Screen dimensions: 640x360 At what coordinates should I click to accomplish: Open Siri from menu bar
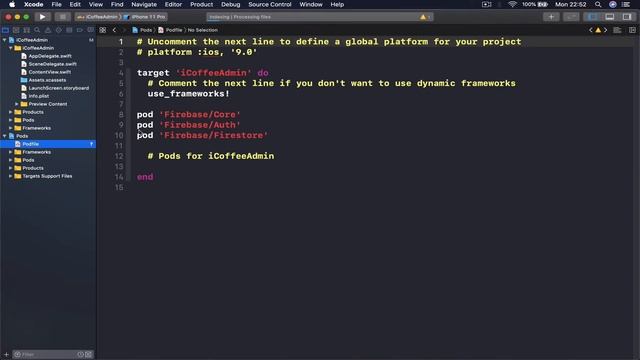click(613, 4)
